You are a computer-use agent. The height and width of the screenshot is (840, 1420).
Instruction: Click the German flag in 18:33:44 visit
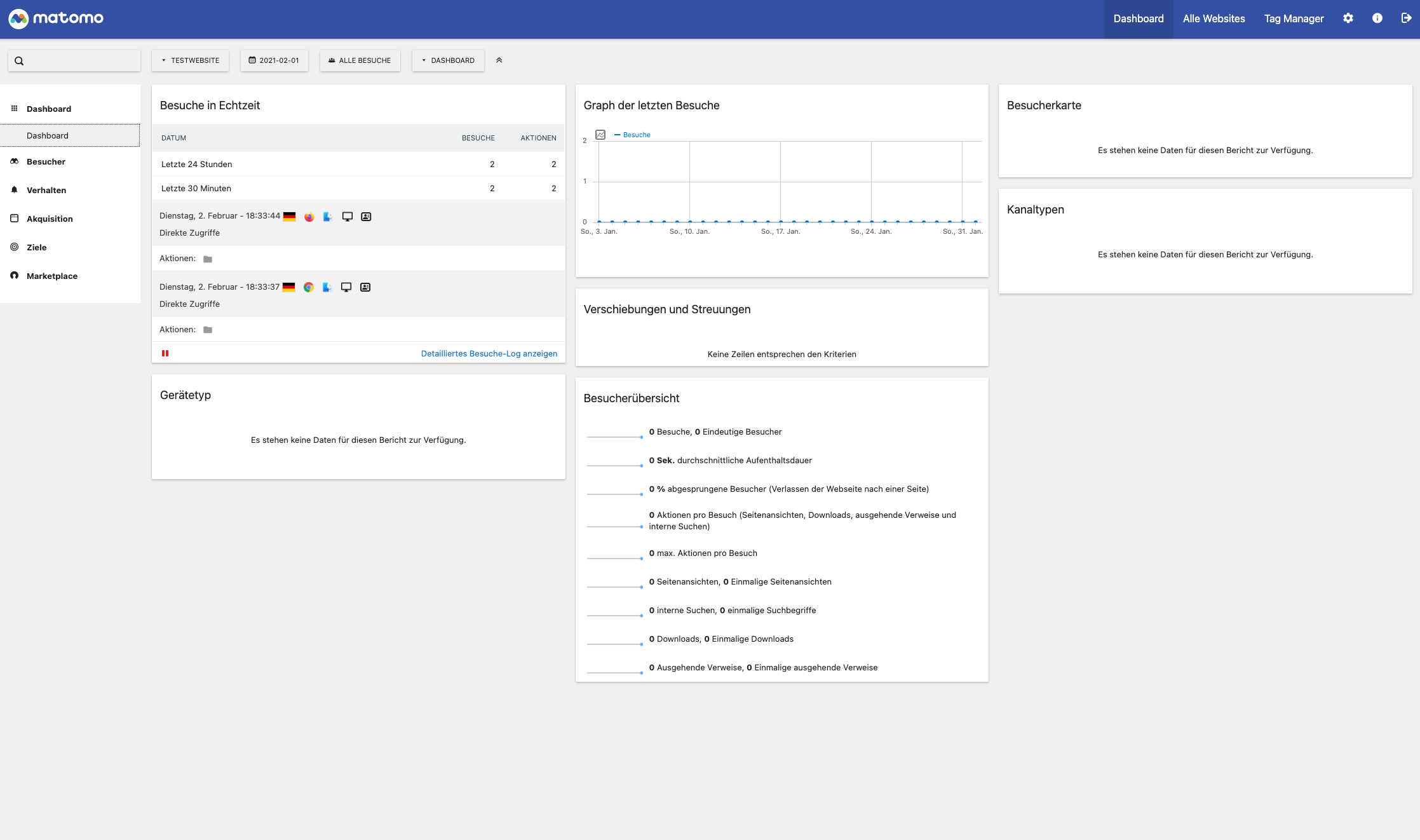click(289, 216)
